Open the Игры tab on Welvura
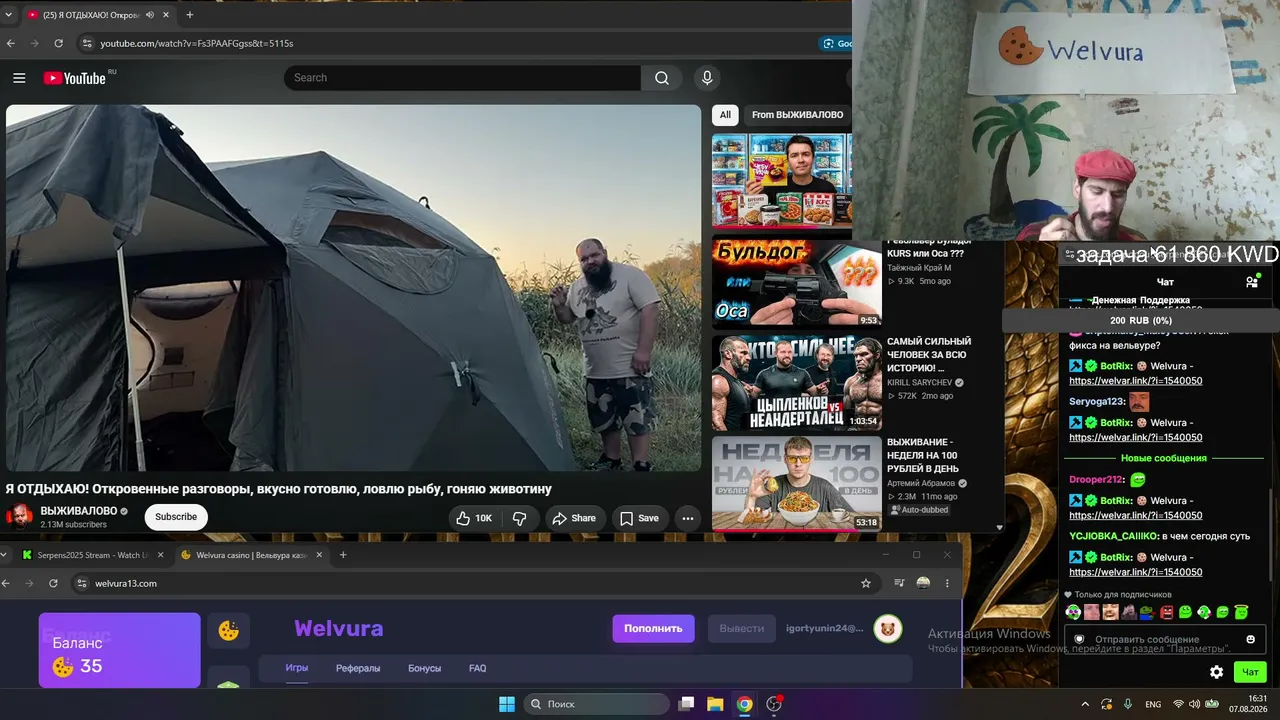 296,668
